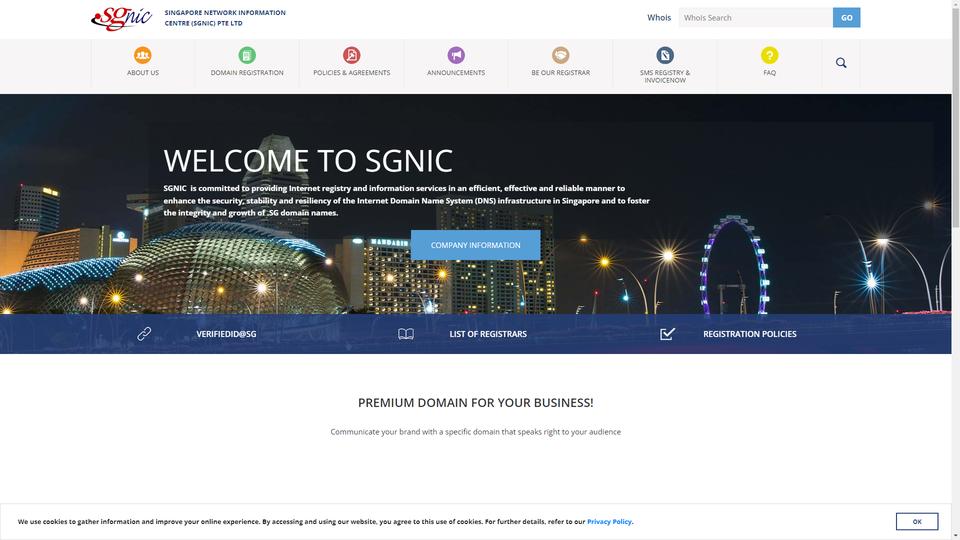Open the Domain Registration menu

pyautogui.click(x=247, y=72)
